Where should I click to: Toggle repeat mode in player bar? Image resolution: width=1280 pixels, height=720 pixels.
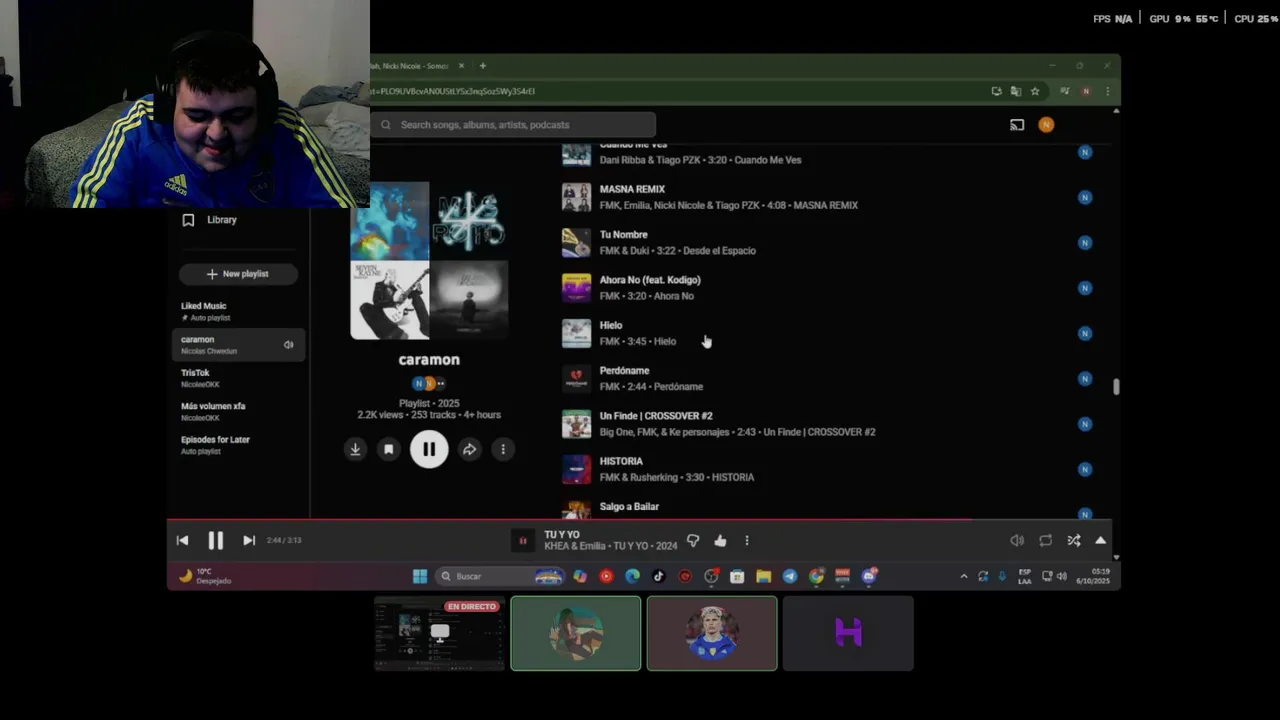click(1045, 540)
